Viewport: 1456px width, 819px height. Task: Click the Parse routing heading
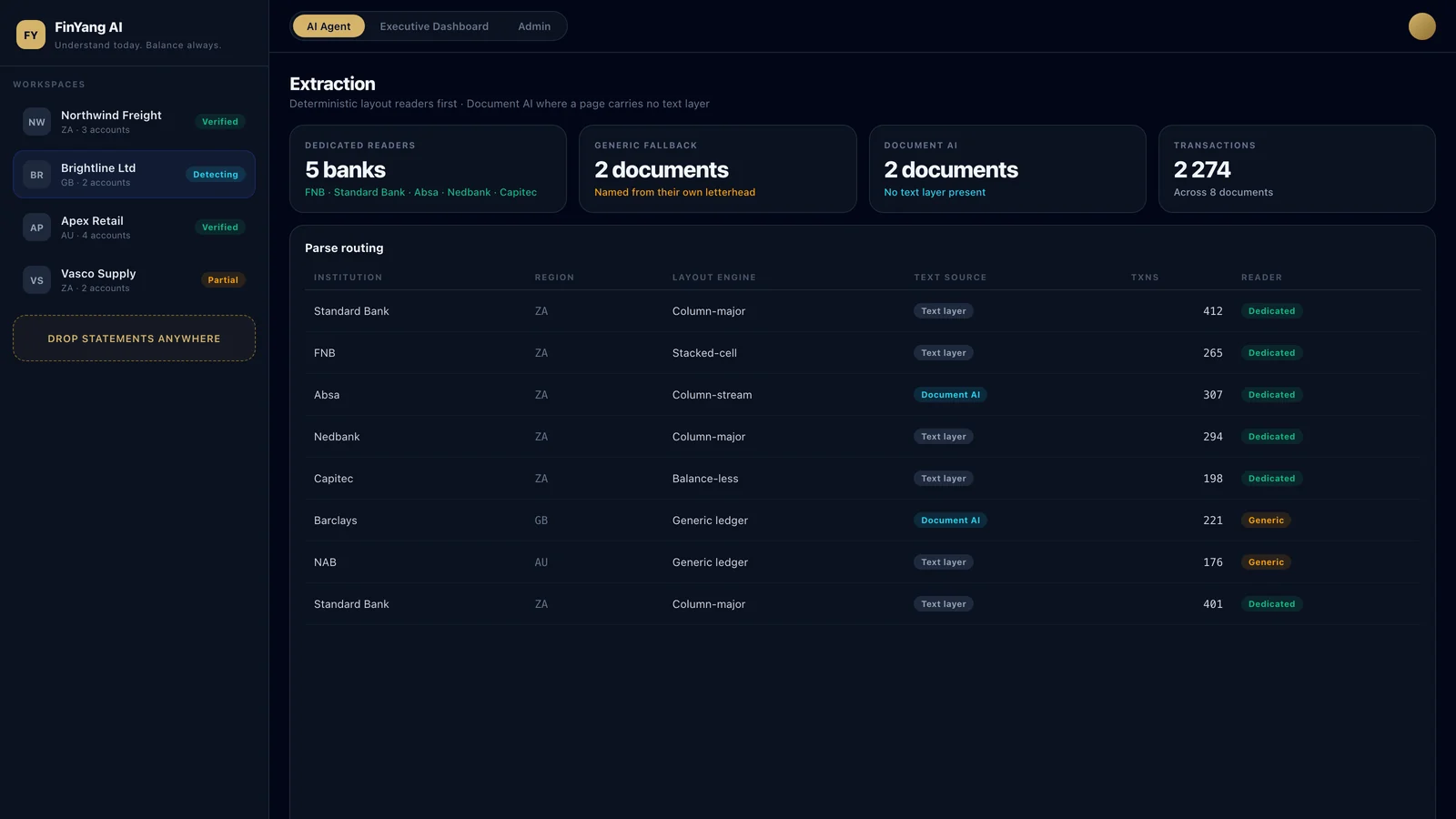pyautogui.click(x=344, y=248)
